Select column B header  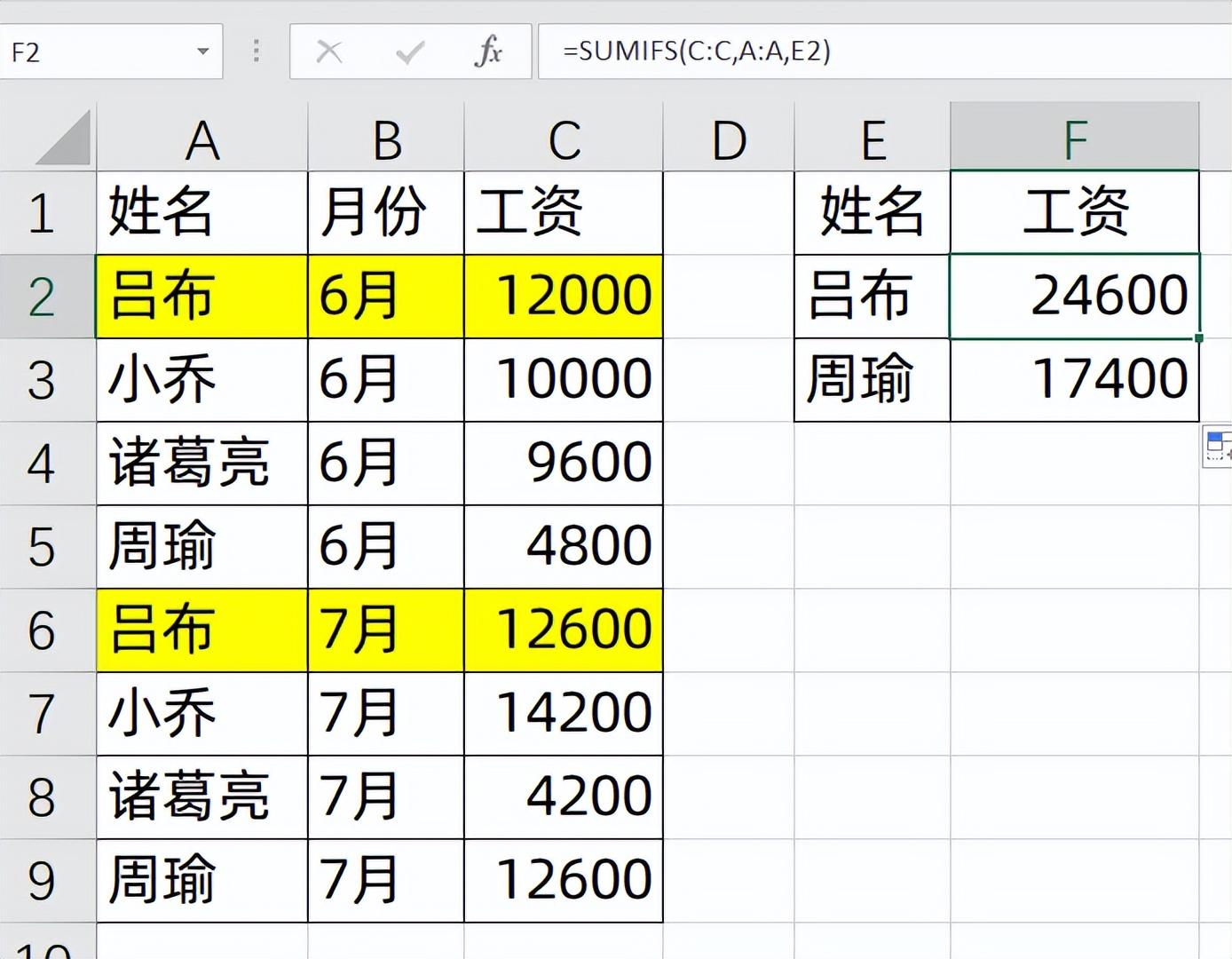click(x=386, y=138)
